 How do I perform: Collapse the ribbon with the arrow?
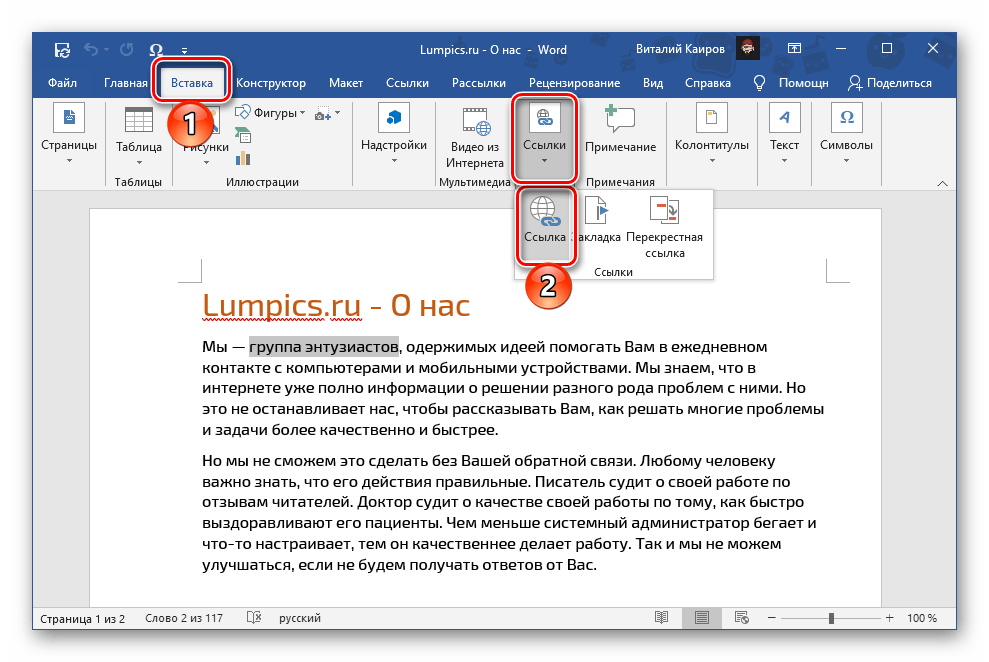pyautogui.click(x=941, y=182)
